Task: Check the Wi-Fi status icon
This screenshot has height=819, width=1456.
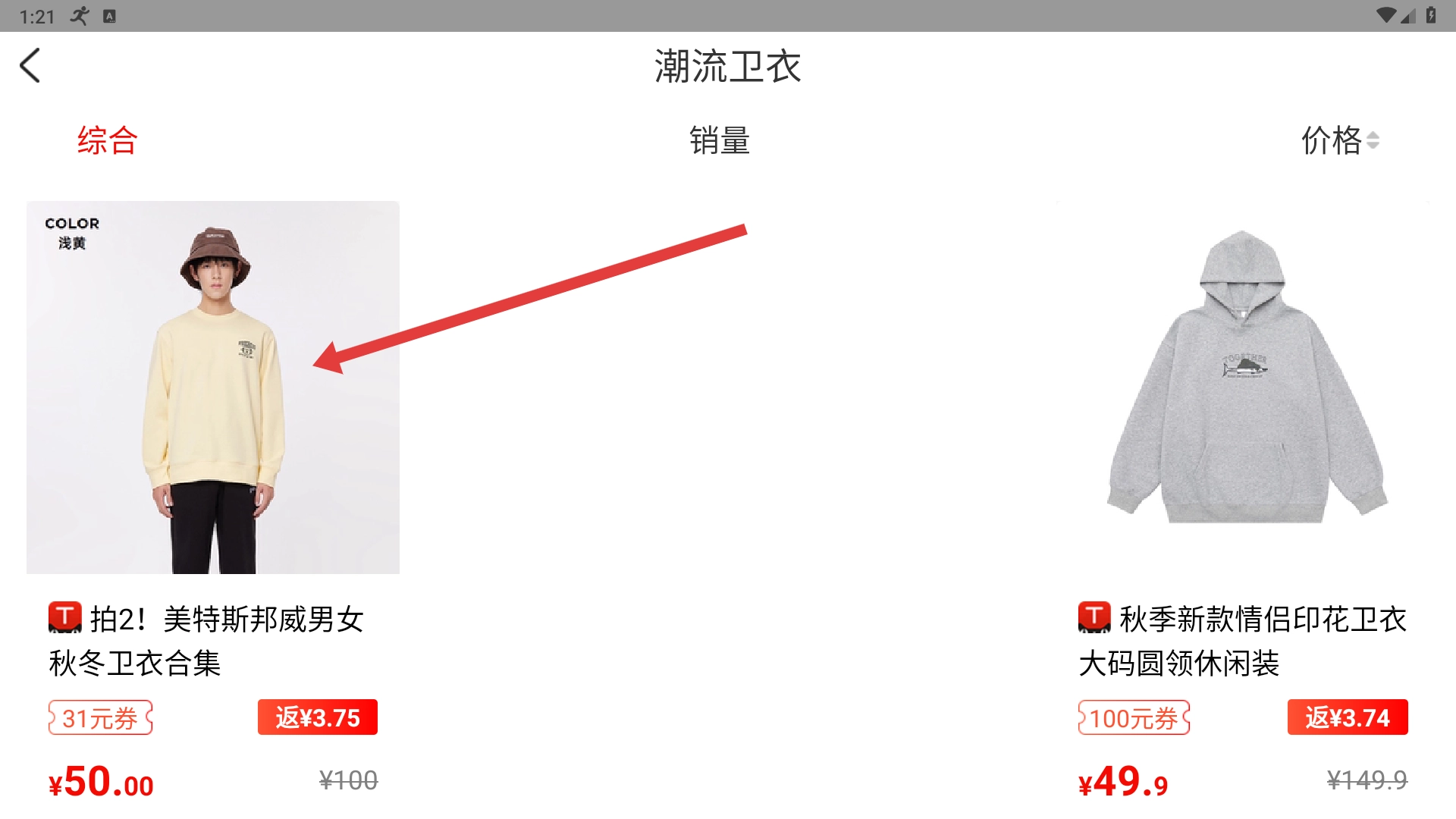Action: click(1385, 16)
